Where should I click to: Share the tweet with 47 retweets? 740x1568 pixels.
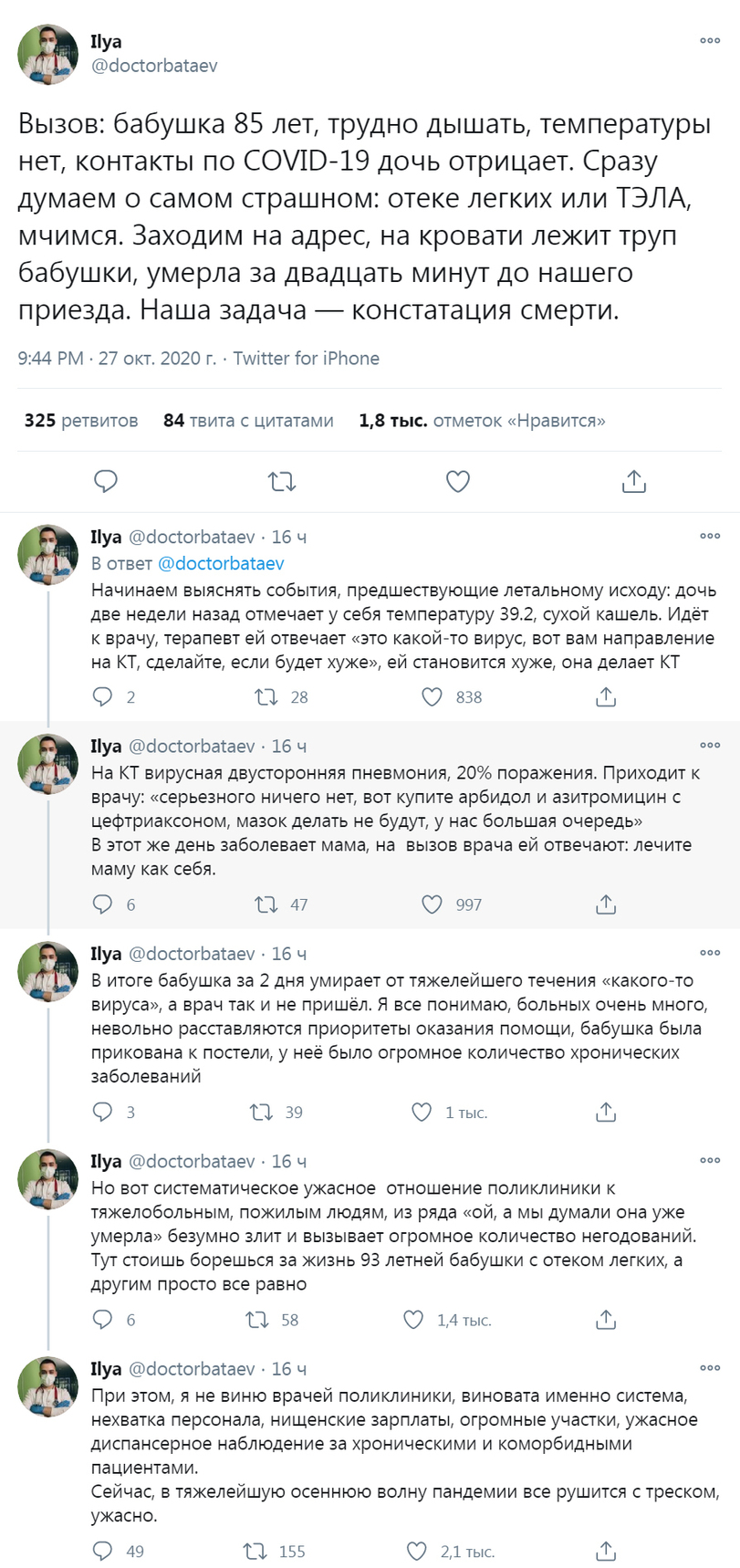(606, 904)
